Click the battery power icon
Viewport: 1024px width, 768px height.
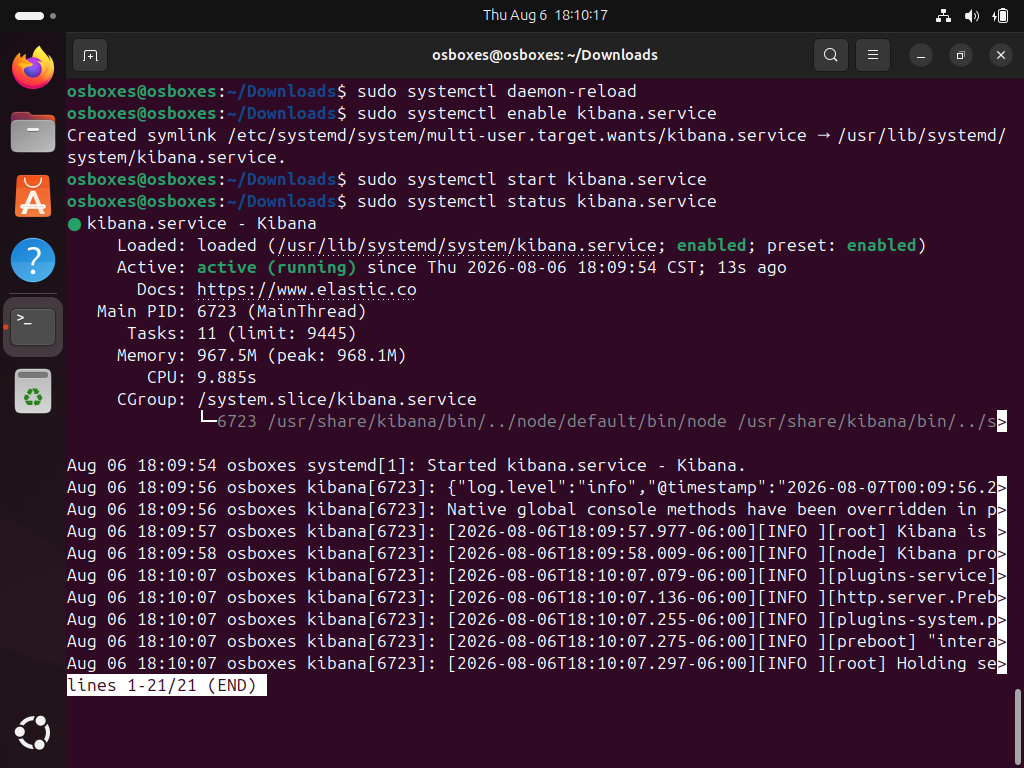coord(1000,16)
